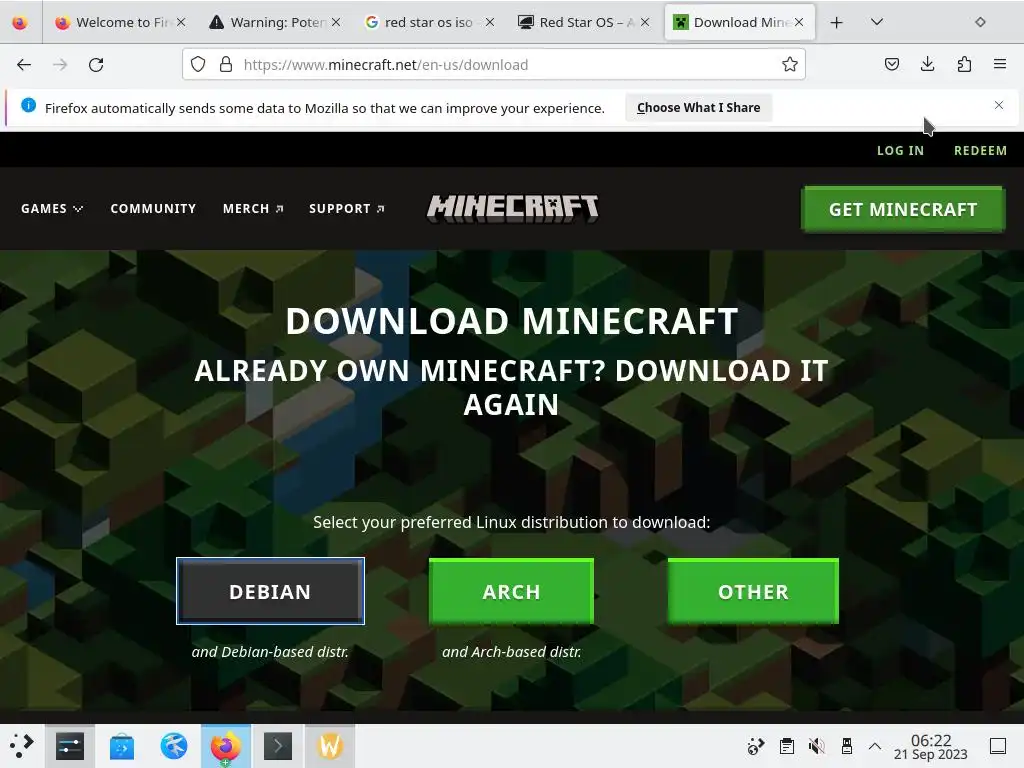The image size is (1024, 768).
Task: Open the clipboard tray icon
Action: click(x=787, y=746)
